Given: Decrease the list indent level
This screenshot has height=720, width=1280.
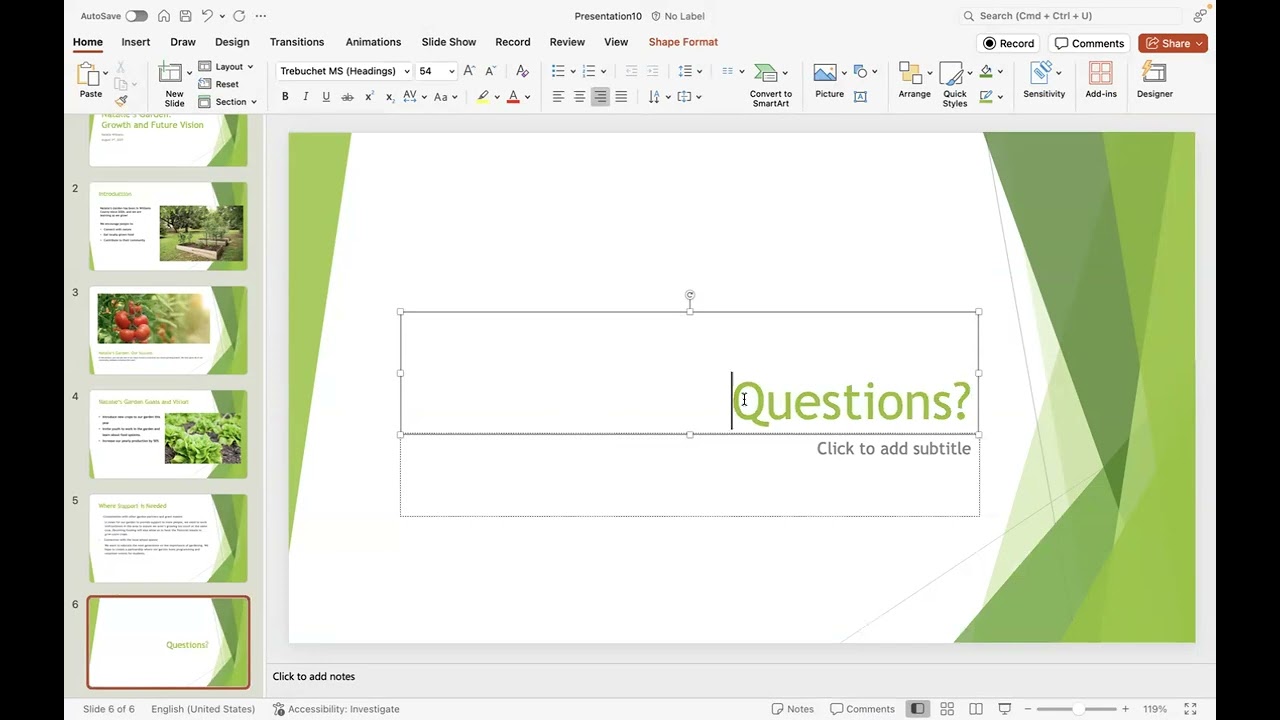Looking at the screenshot, I should [x=631, y=71].
